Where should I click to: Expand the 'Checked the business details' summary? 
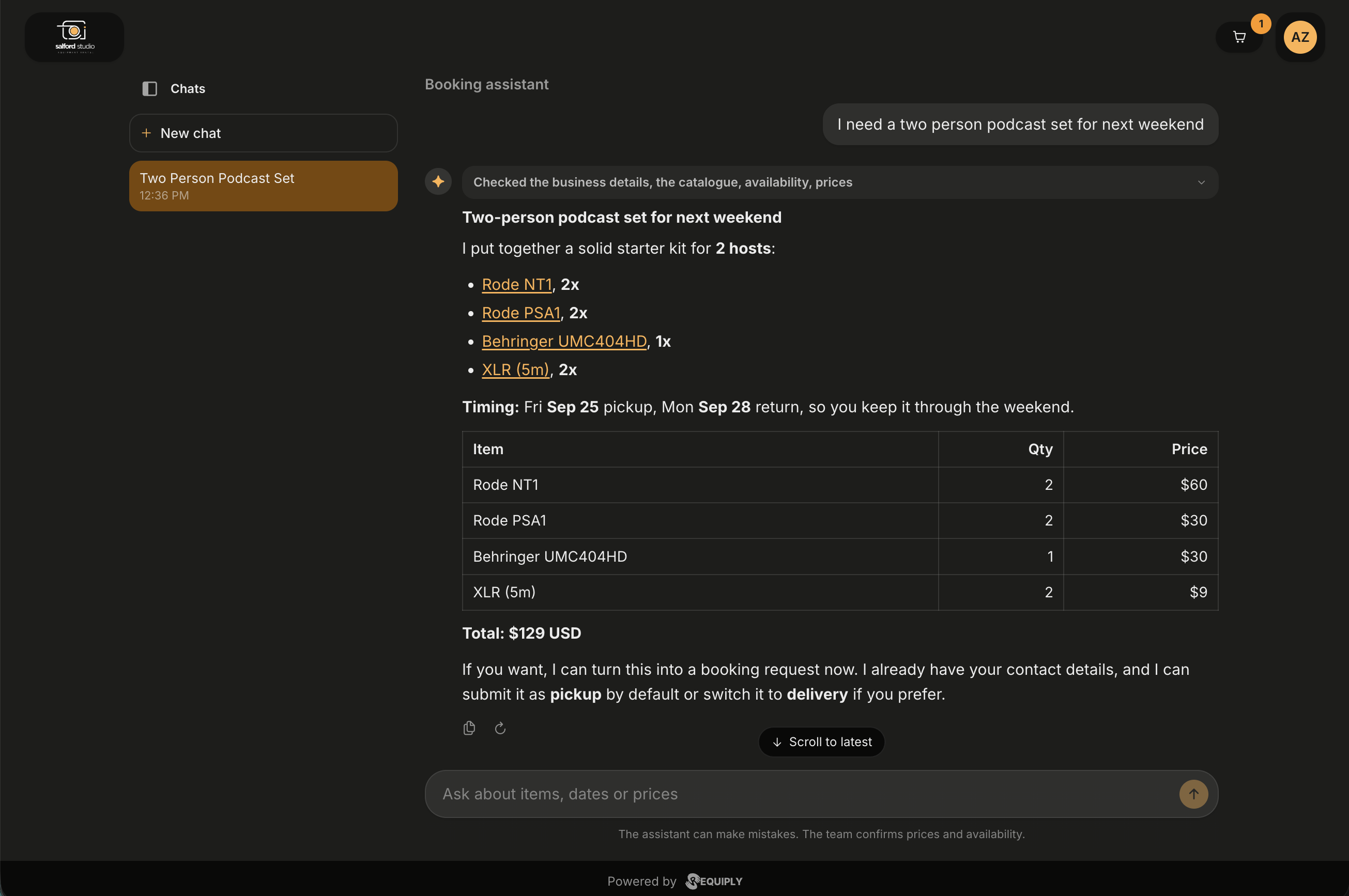pyautogui.click(x=840, y=182)
